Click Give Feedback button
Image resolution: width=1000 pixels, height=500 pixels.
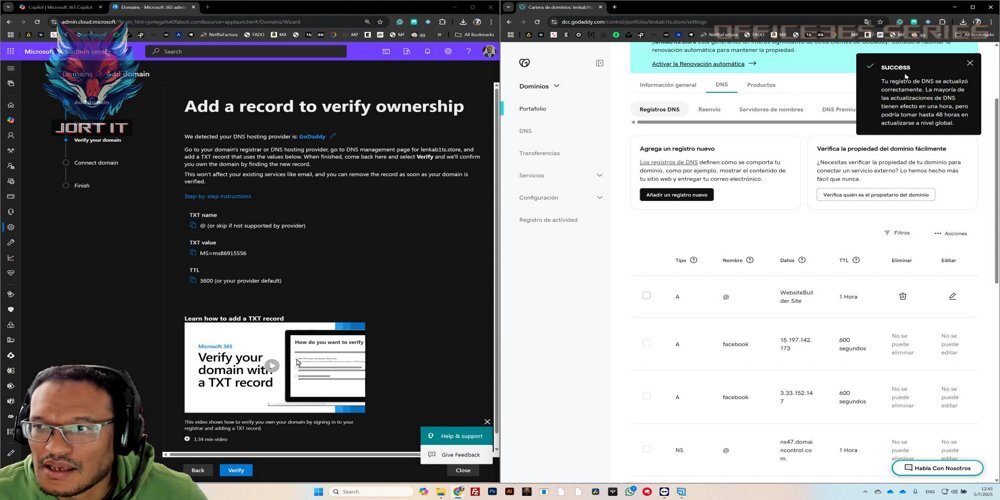[456, 455]
